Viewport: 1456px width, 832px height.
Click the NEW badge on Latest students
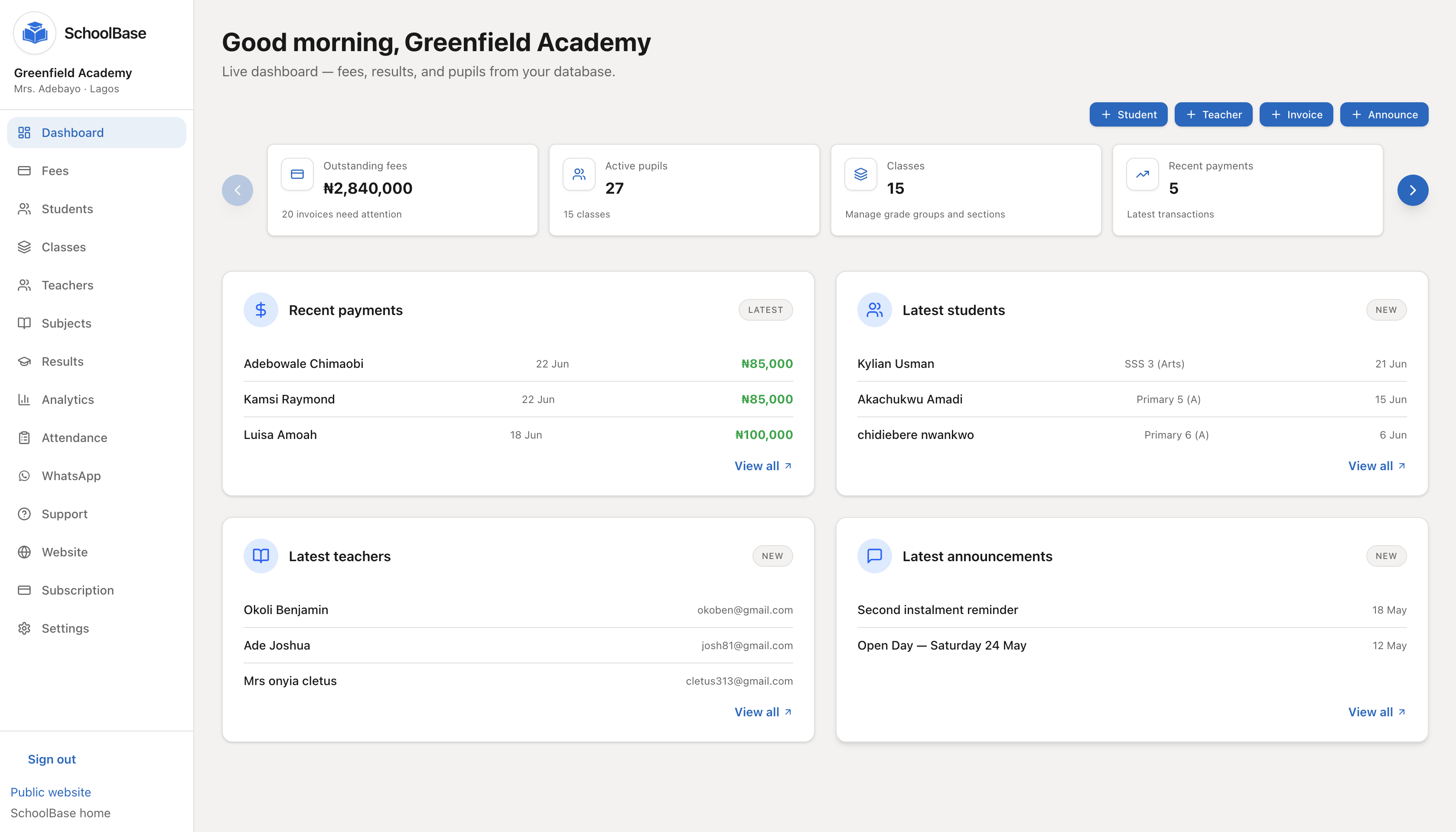[x=1386, y=310]
